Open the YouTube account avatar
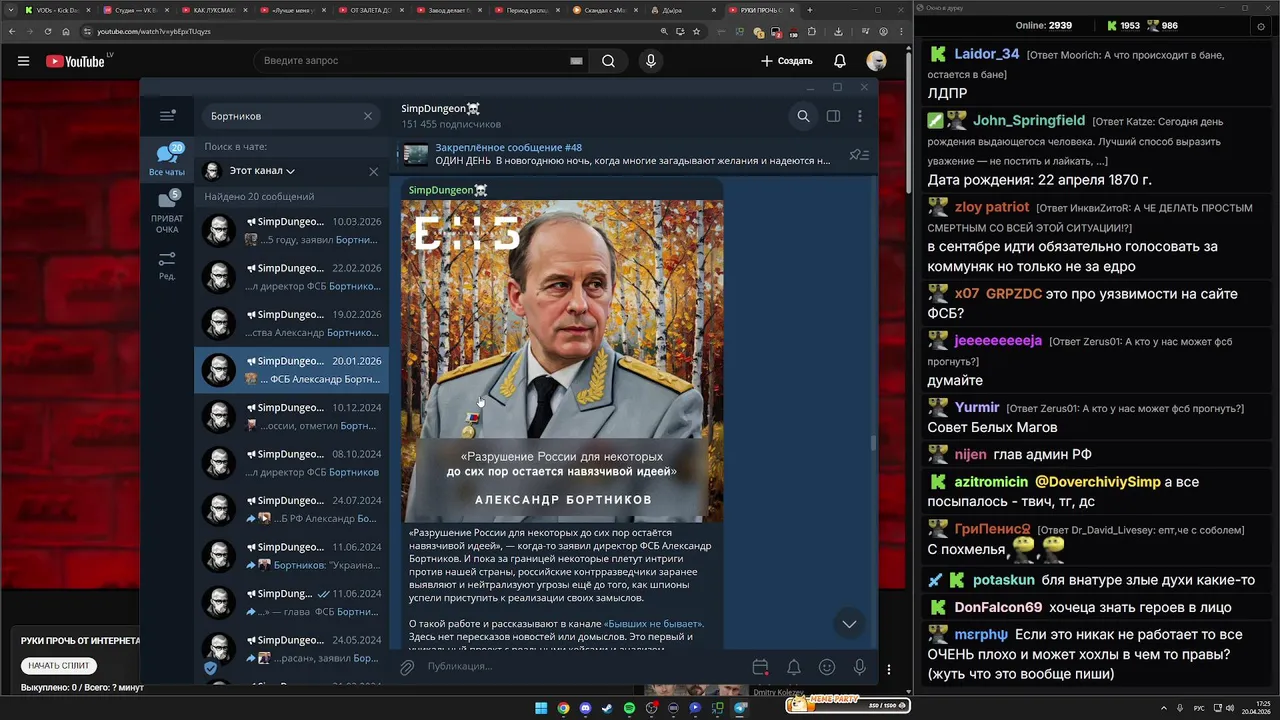This screenshot has height=720, width=1280. [876, 61]
